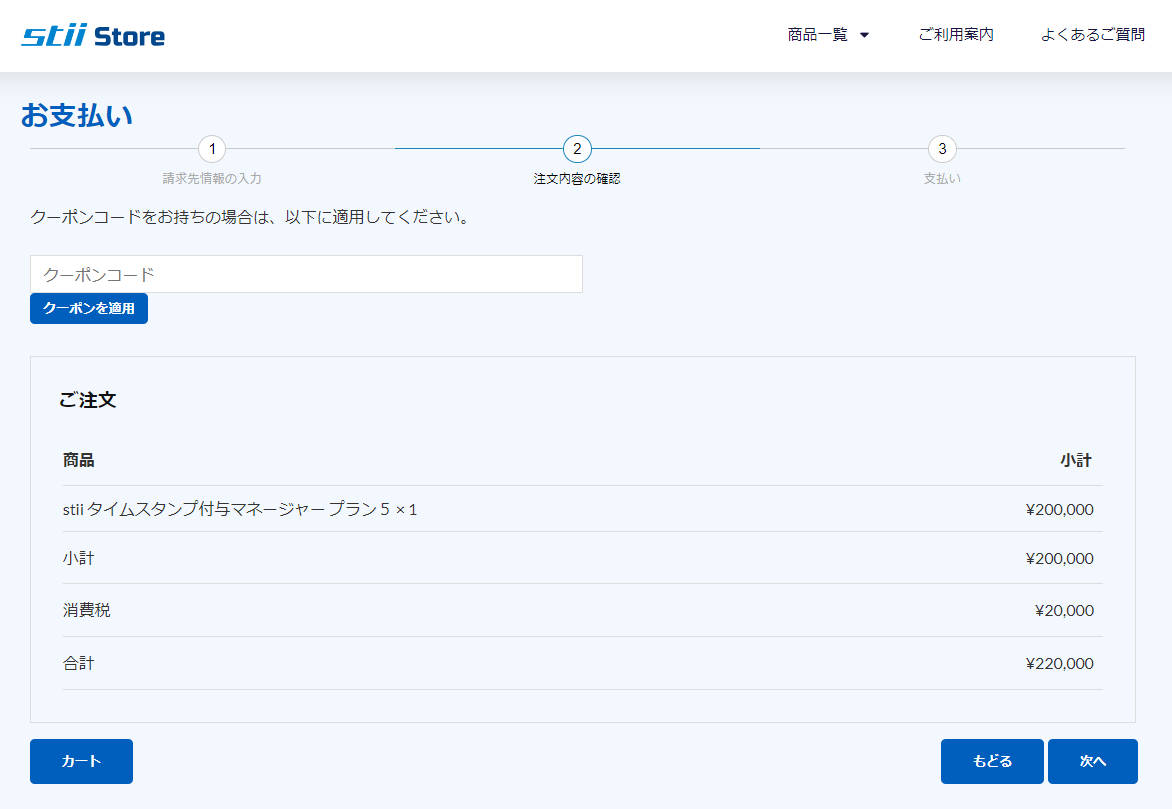This screenshot has height=809, width=1172.
Task: Click the 支払い label under step 3
Action: 942,179
